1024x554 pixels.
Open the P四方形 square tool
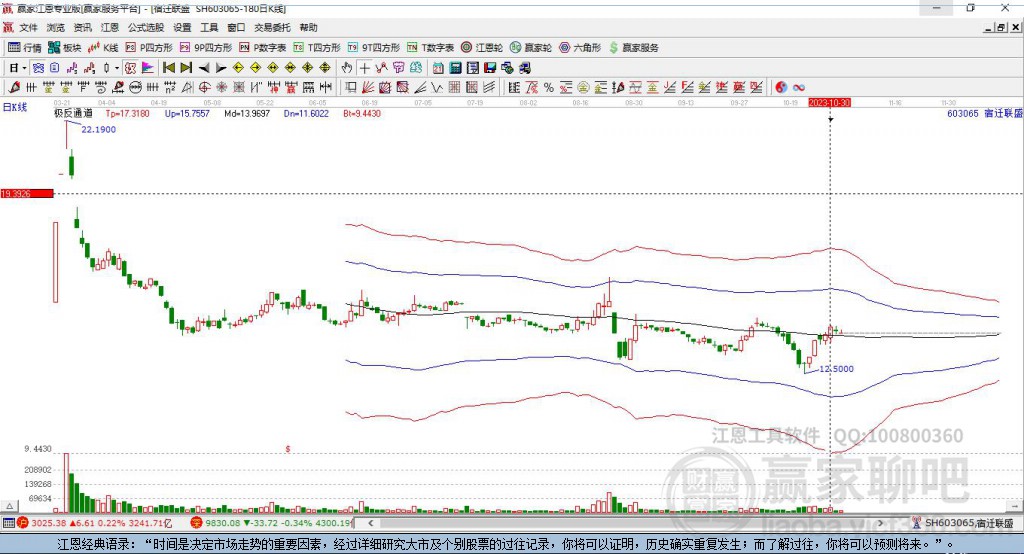point(150,48)
